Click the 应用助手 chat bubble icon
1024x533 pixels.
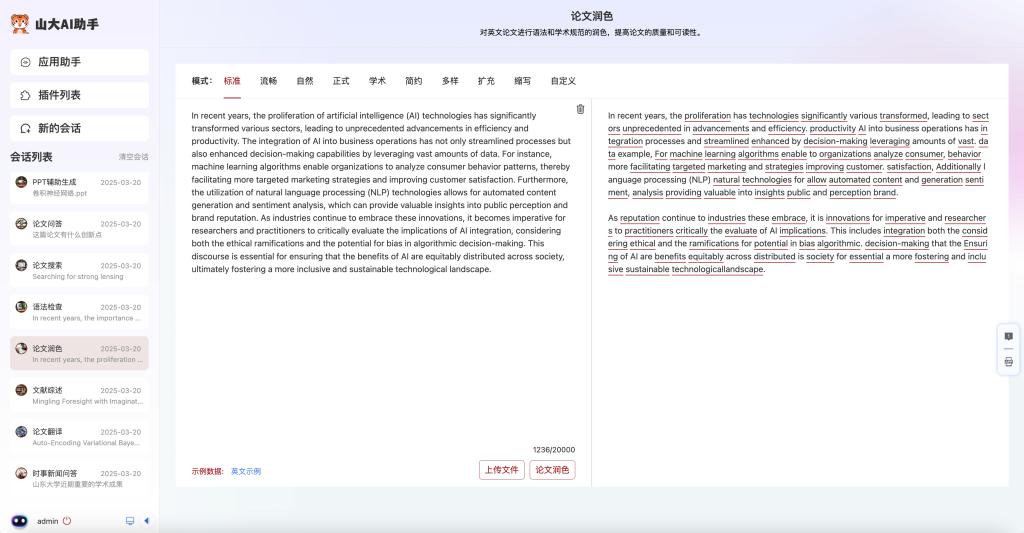tap(25, 62)
